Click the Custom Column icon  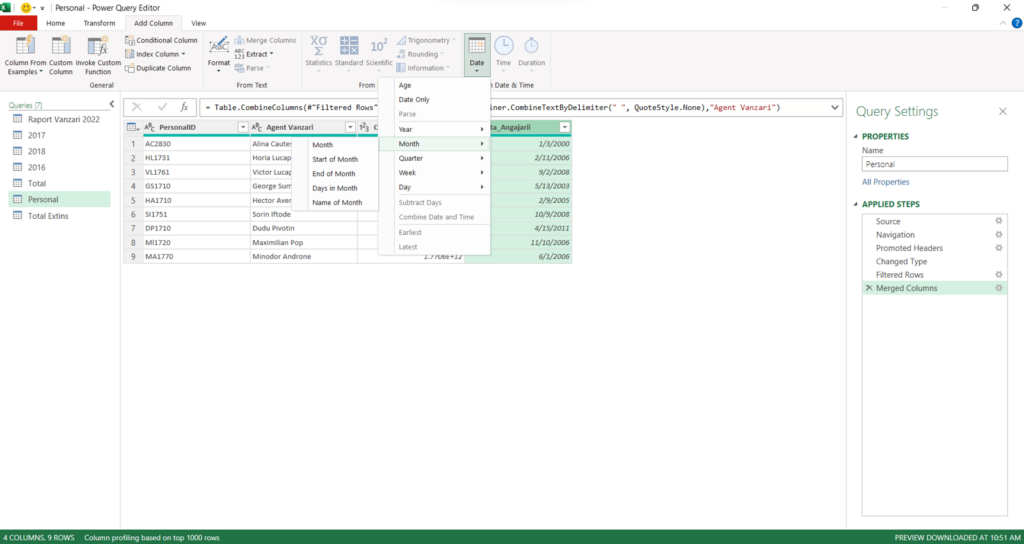pos(61,46)
